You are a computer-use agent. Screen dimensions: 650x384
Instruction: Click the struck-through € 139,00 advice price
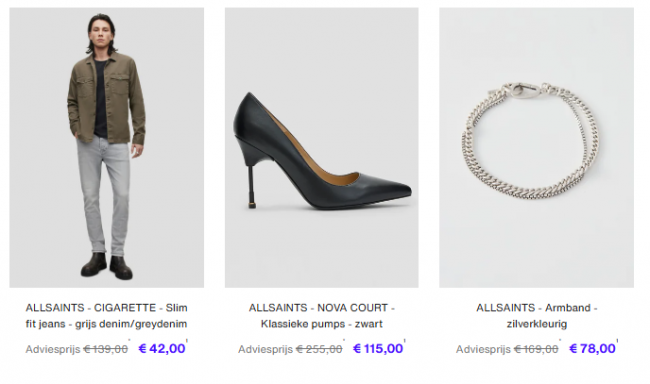(105, 350)
